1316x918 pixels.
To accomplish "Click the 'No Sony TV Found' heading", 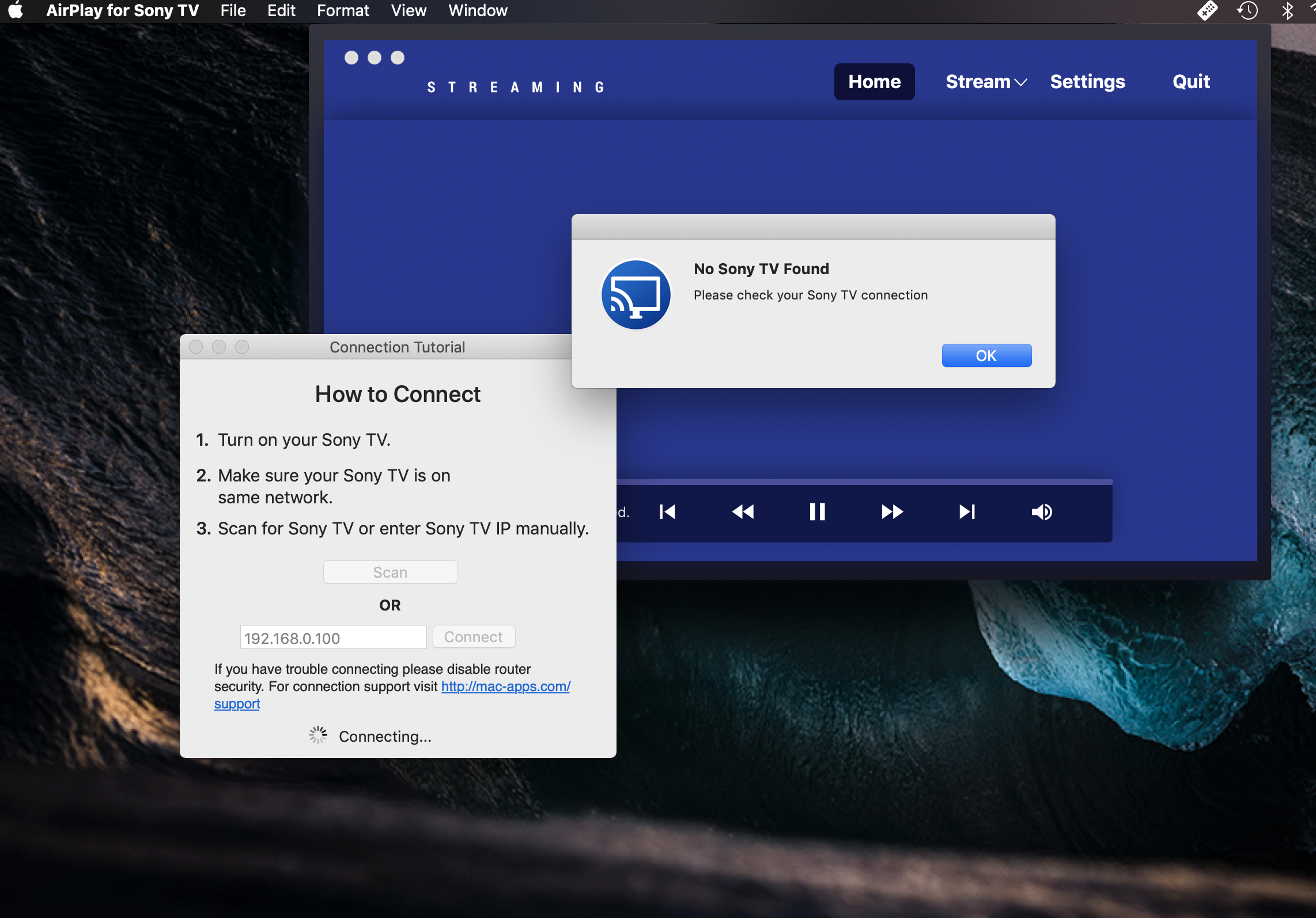I will click(x=761, y=269).
